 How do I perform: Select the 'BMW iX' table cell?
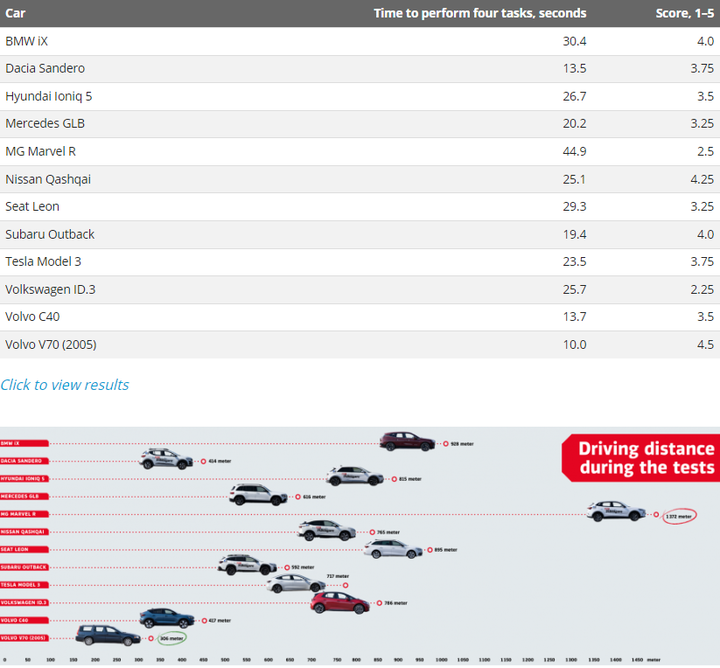tap(27, 41)
